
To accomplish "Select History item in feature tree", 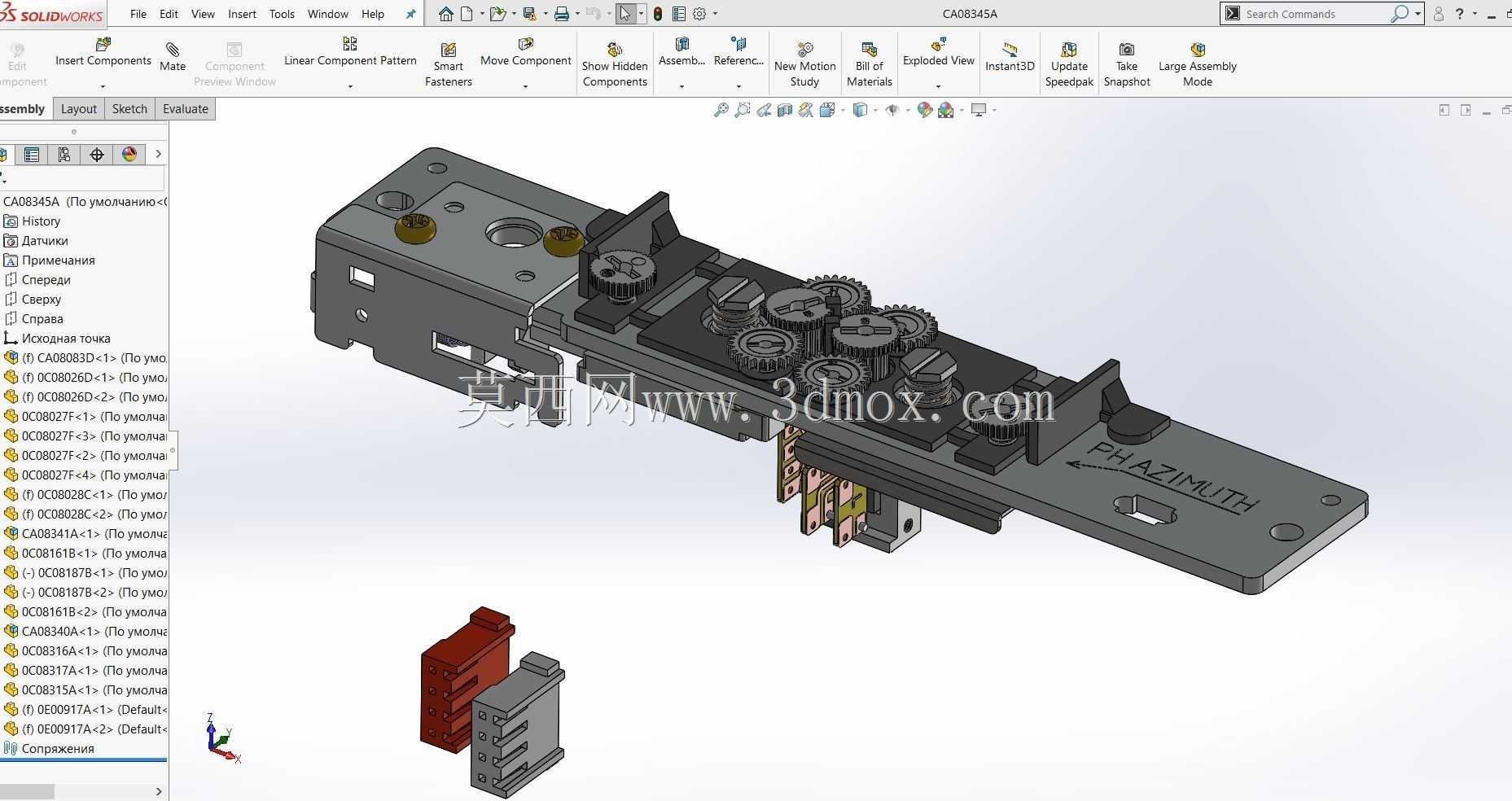I will click(42, 221).
